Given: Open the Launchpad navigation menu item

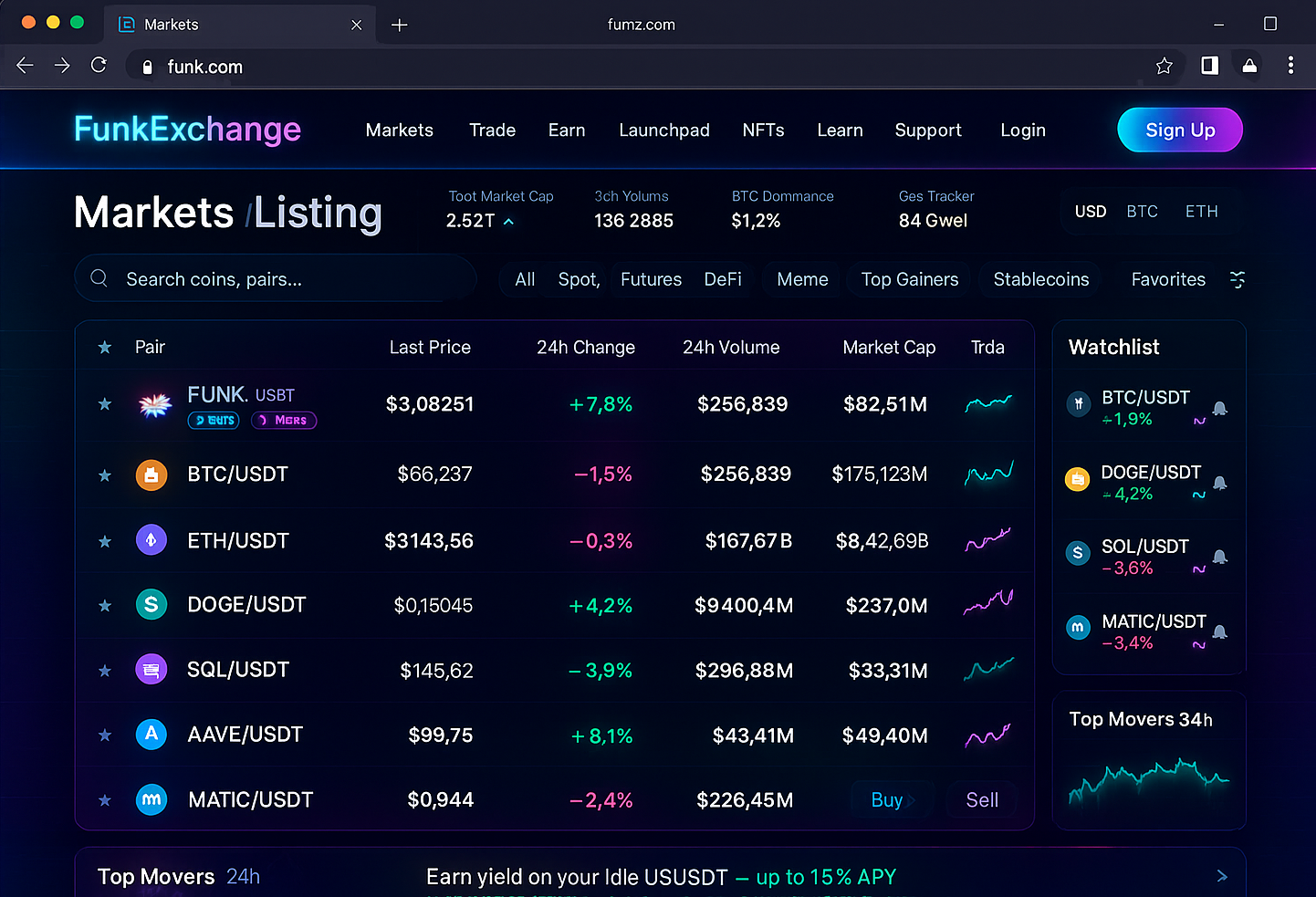Looking at the screenshot, I should coord(663,130).
